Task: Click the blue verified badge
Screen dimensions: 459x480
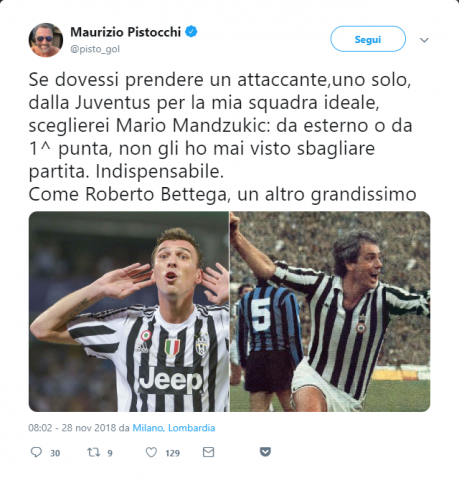Action: point(191,32)
